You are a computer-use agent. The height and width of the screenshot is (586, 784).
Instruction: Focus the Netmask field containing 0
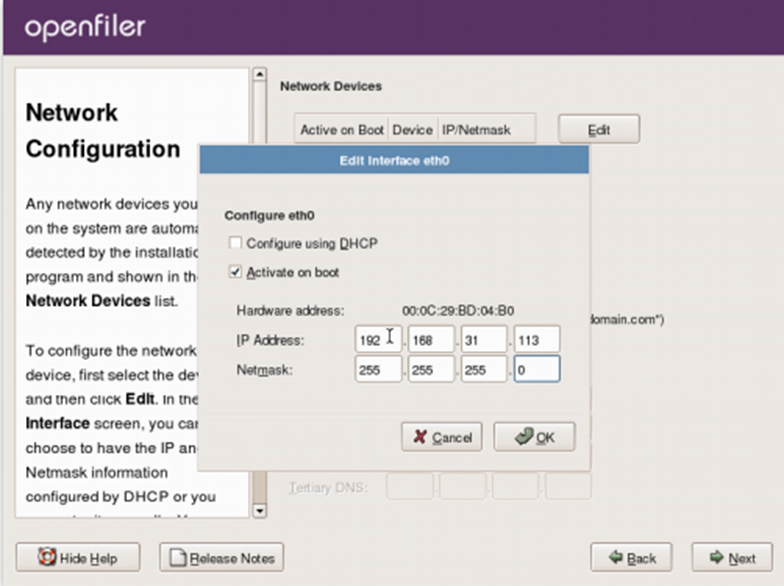click(537, 370)
